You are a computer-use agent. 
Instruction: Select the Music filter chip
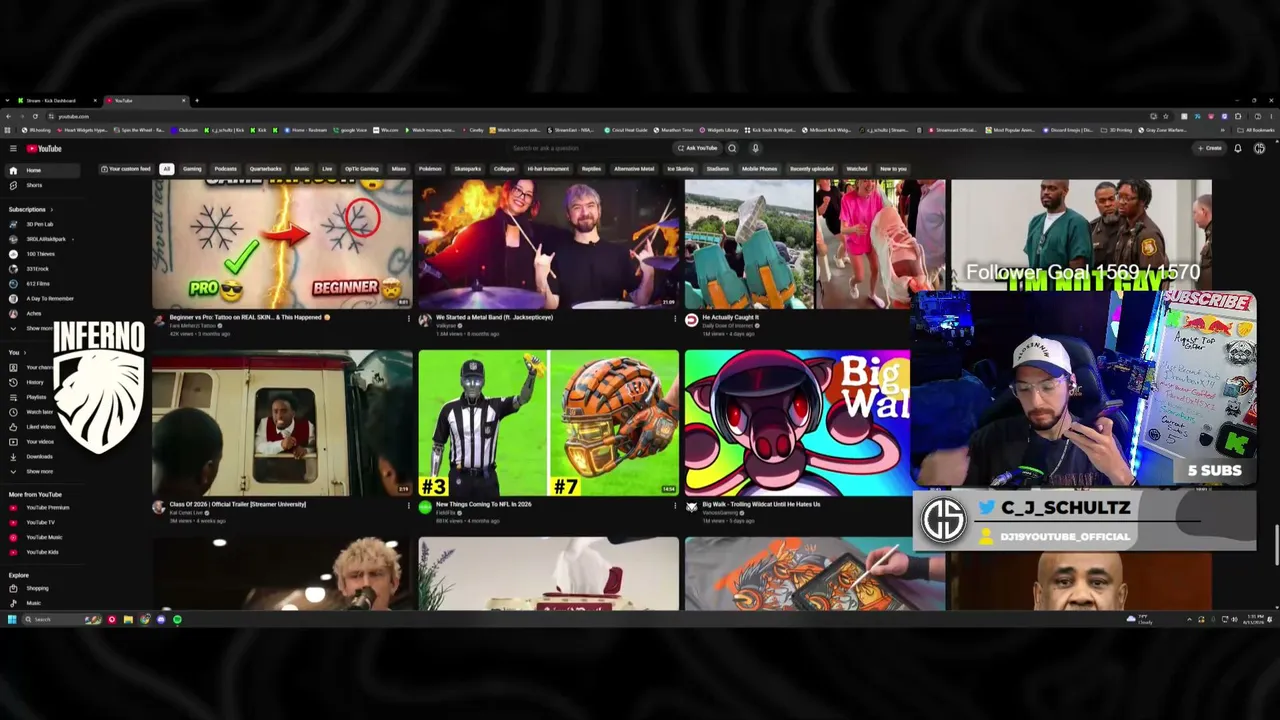[x=301, y=169]
